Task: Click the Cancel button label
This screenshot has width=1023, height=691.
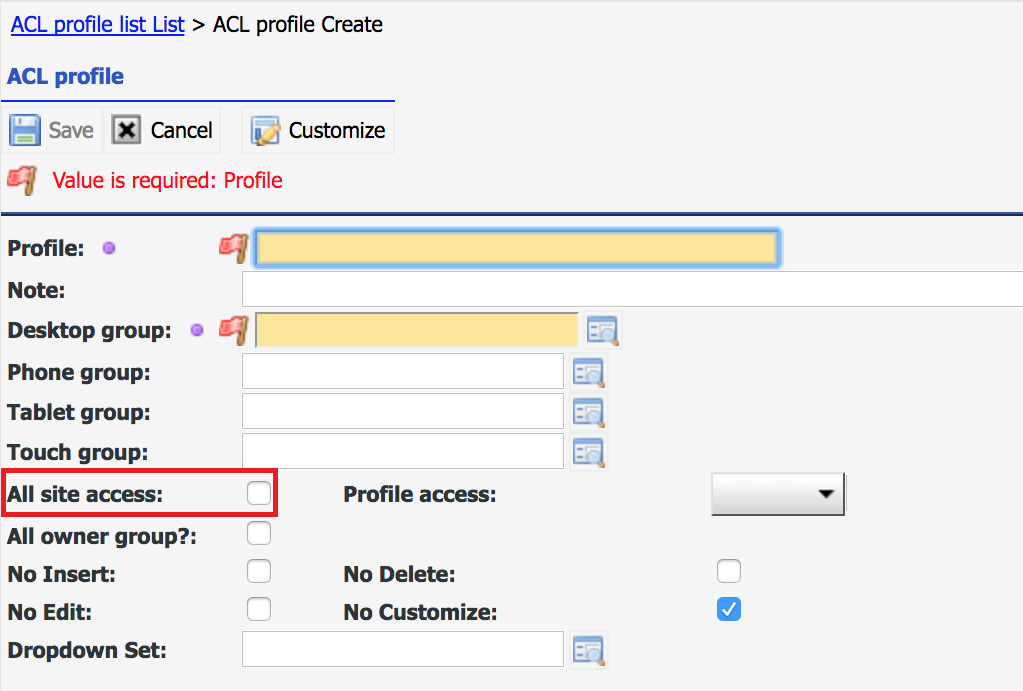Action: (181, 131)
